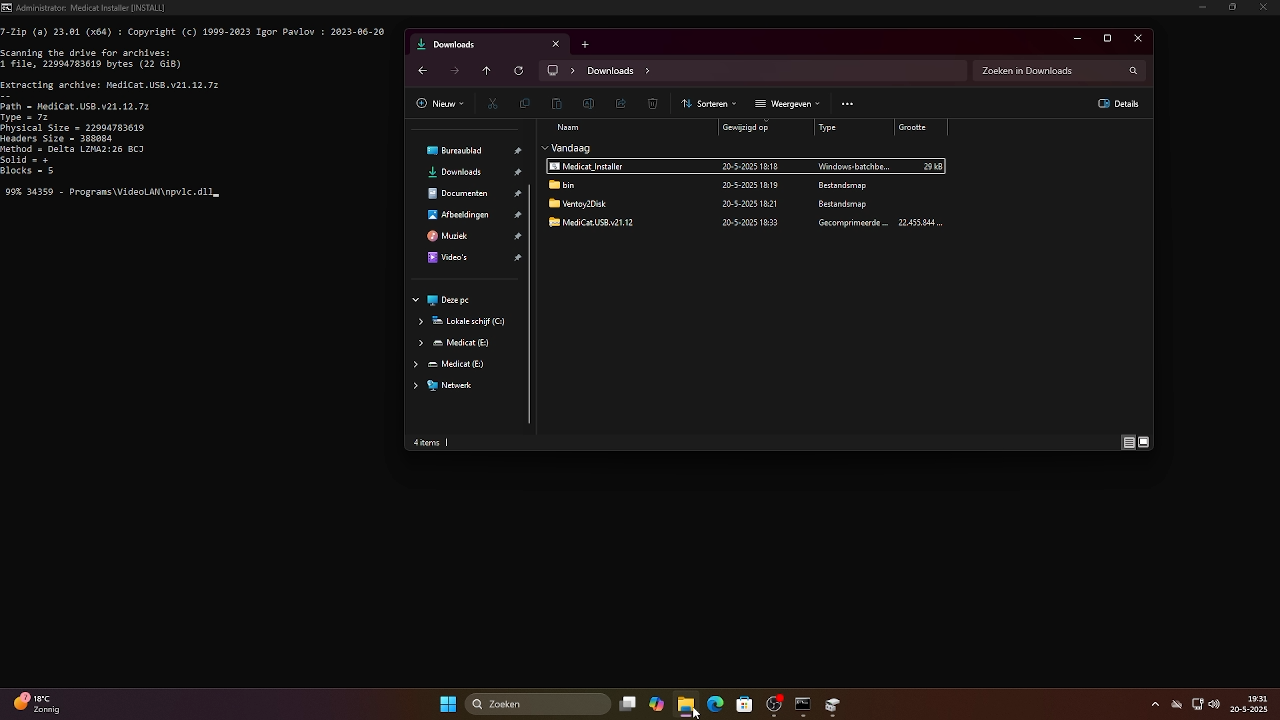Open Afbeeldingen in sidebar
The height and width of the screenshot is (720, 1280).
pyautogui.click(x=464, y=215)
